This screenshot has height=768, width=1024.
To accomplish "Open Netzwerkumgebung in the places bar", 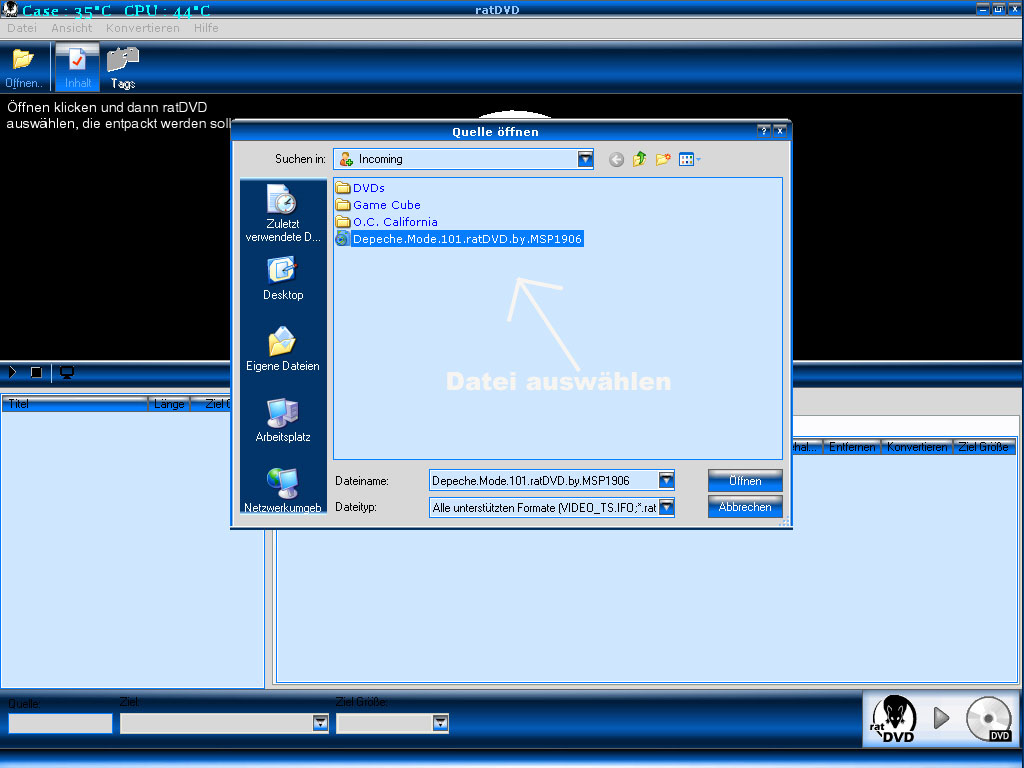I will point(283,490).
